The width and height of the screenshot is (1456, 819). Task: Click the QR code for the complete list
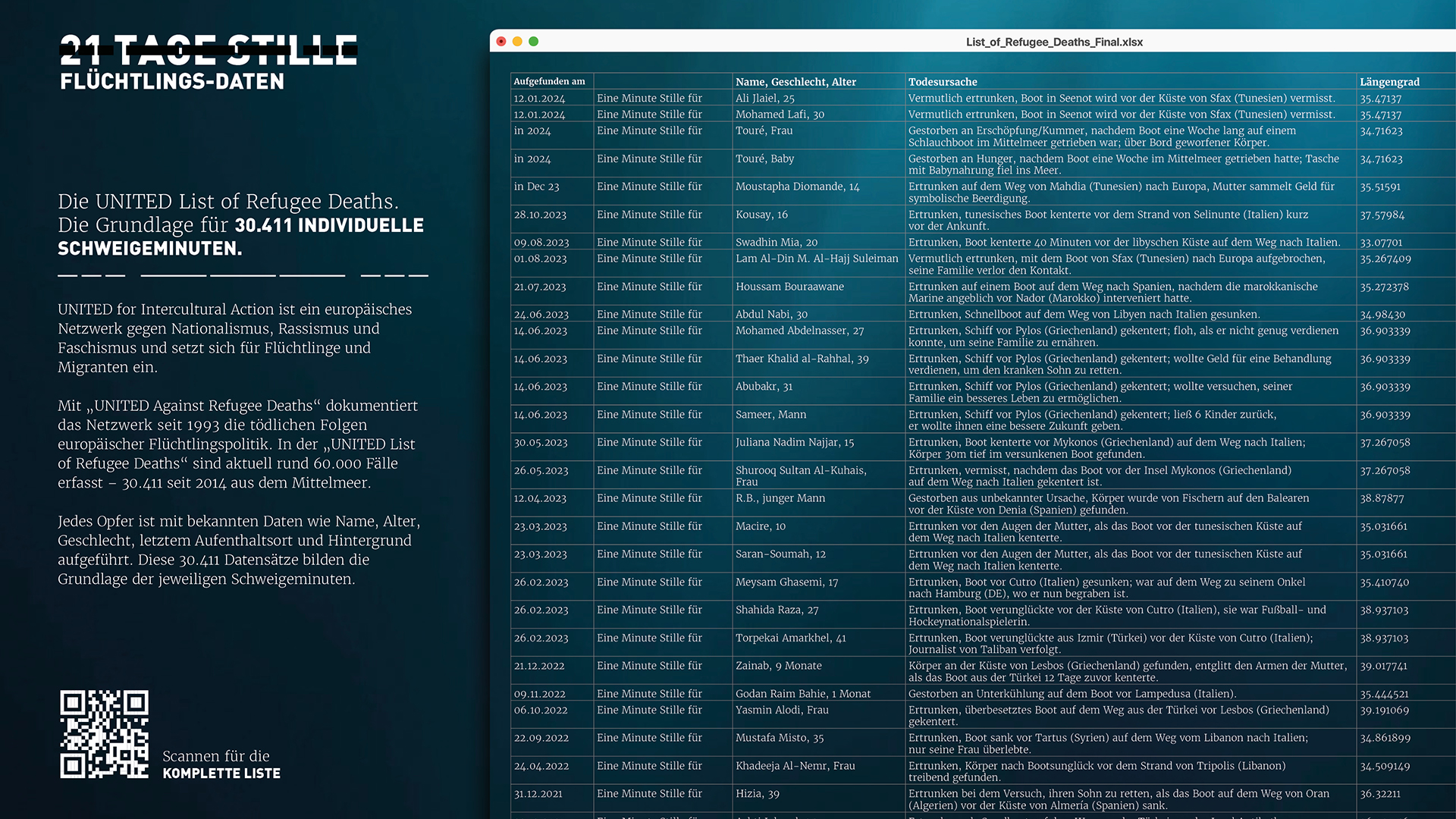click(104, 733)
